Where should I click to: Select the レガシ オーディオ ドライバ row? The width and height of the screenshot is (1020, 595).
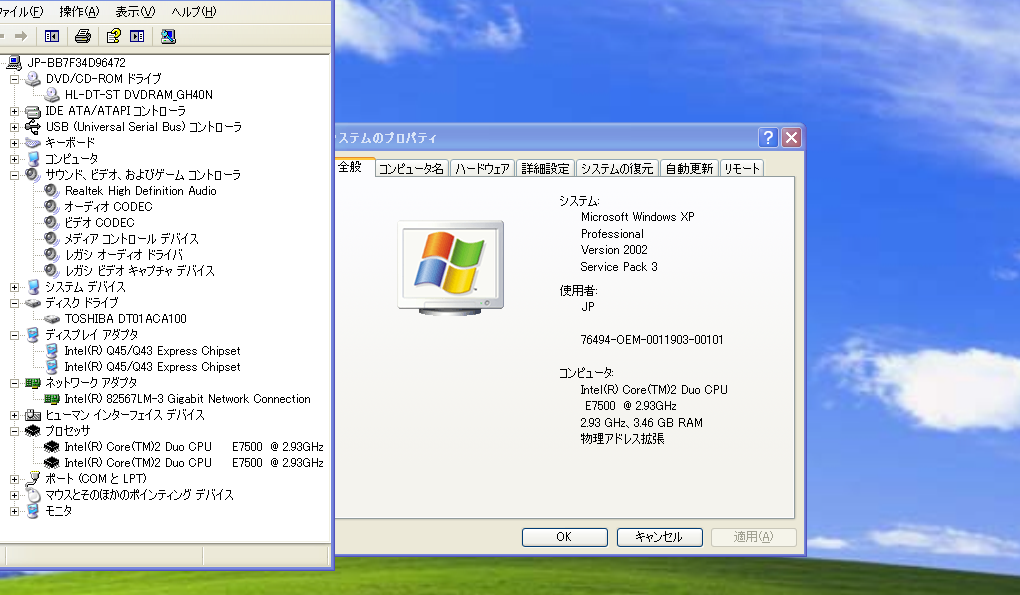[x=124, y=255]
